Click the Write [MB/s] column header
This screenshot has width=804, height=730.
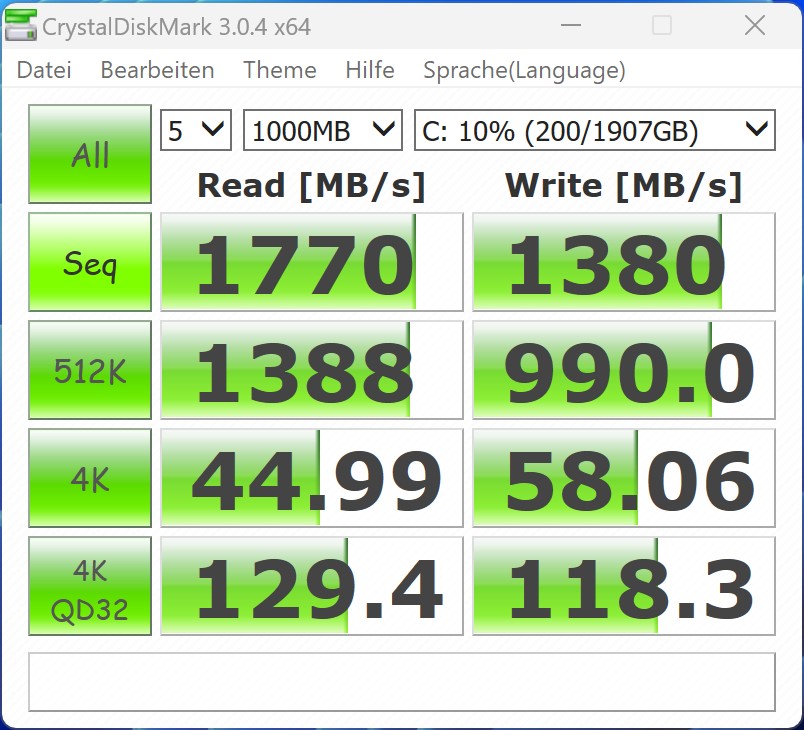[624, 186]
